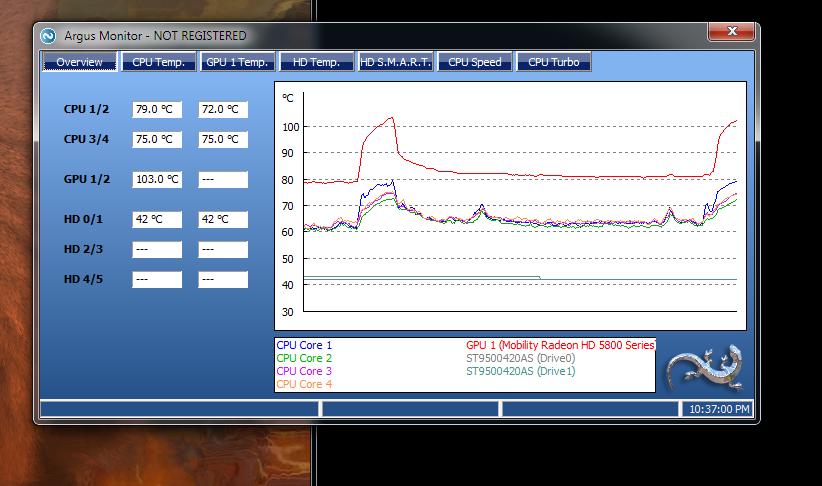Screen dimensions: 822x486
Task: Click the °C axis unit label
Action: point(288,98)
